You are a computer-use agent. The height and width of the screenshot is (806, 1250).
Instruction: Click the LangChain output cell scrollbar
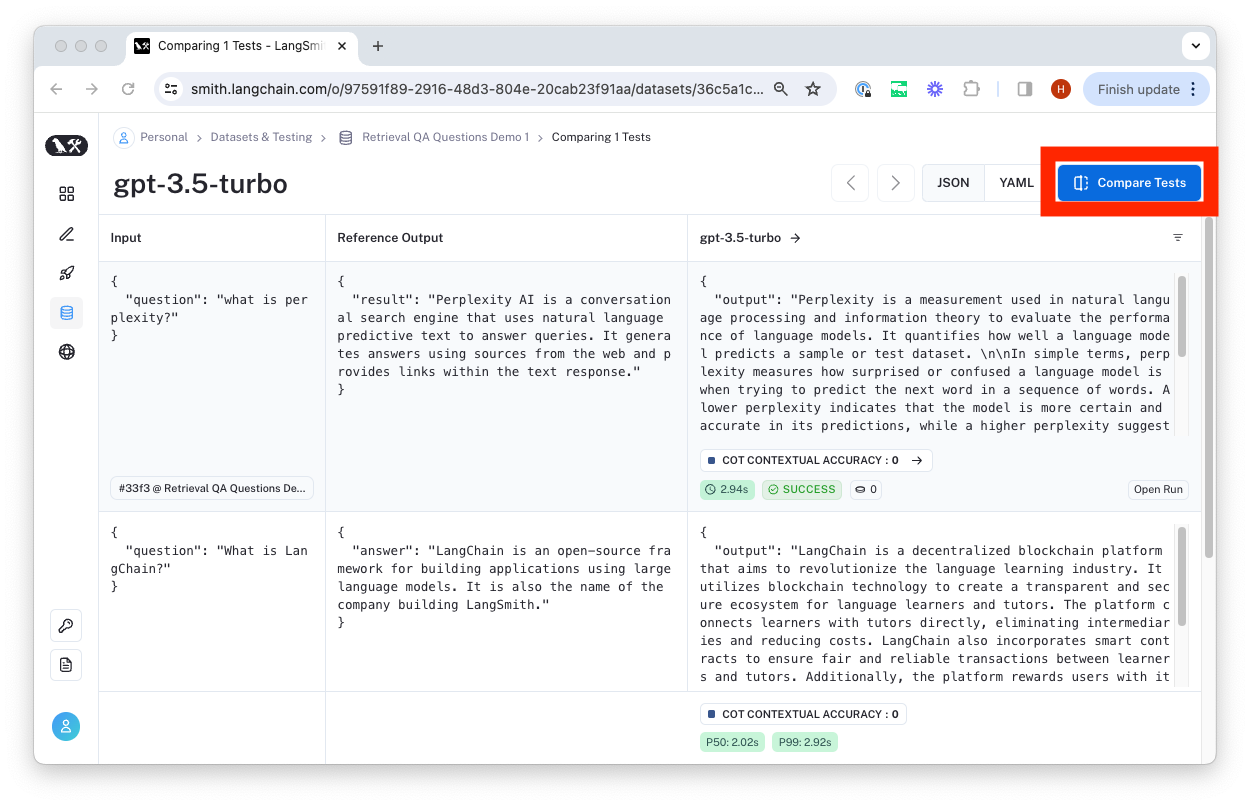pyautogui.click(x=1182, y=577)
